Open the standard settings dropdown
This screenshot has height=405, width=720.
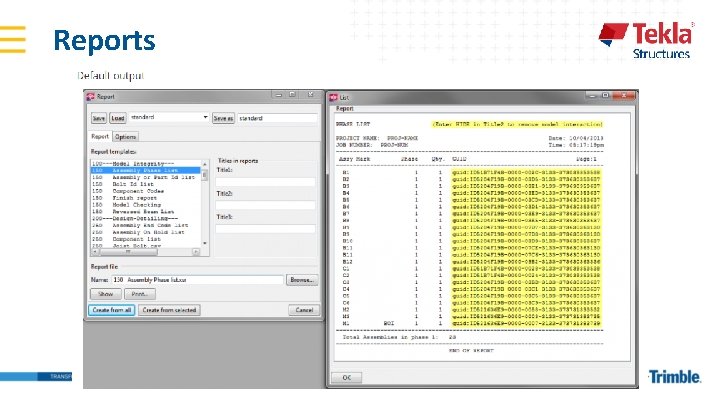205,118
